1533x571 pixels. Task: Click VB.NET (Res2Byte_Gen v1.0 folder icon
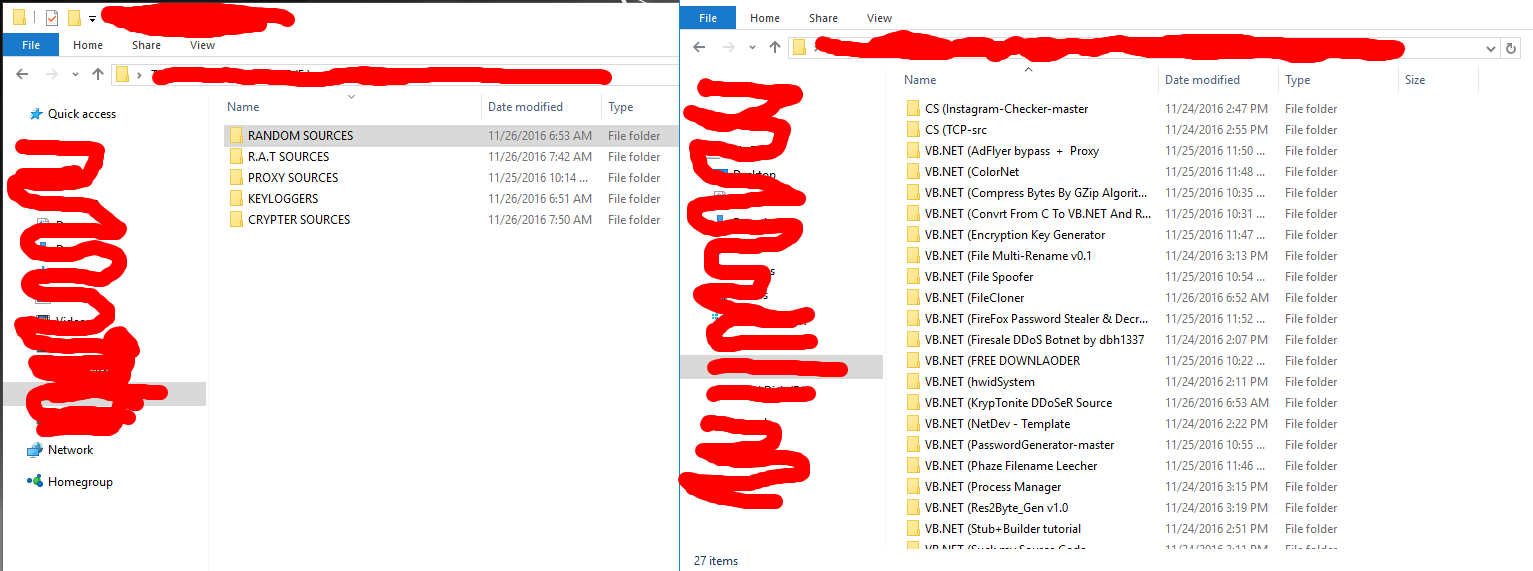[913, 508]
